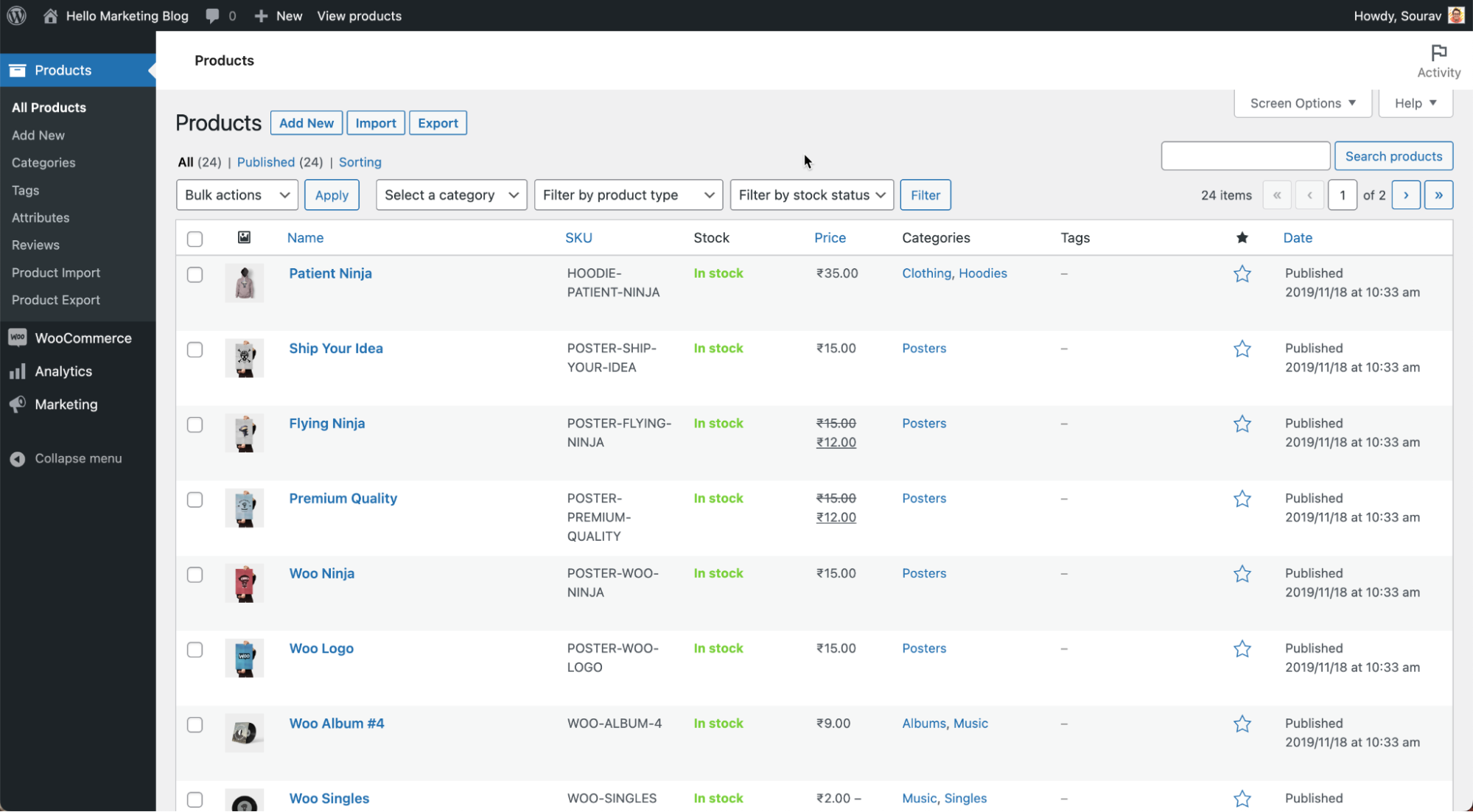This screenshot has height=812, width=1473.
Task: Click Add New product button
Action: click(306, 122)
